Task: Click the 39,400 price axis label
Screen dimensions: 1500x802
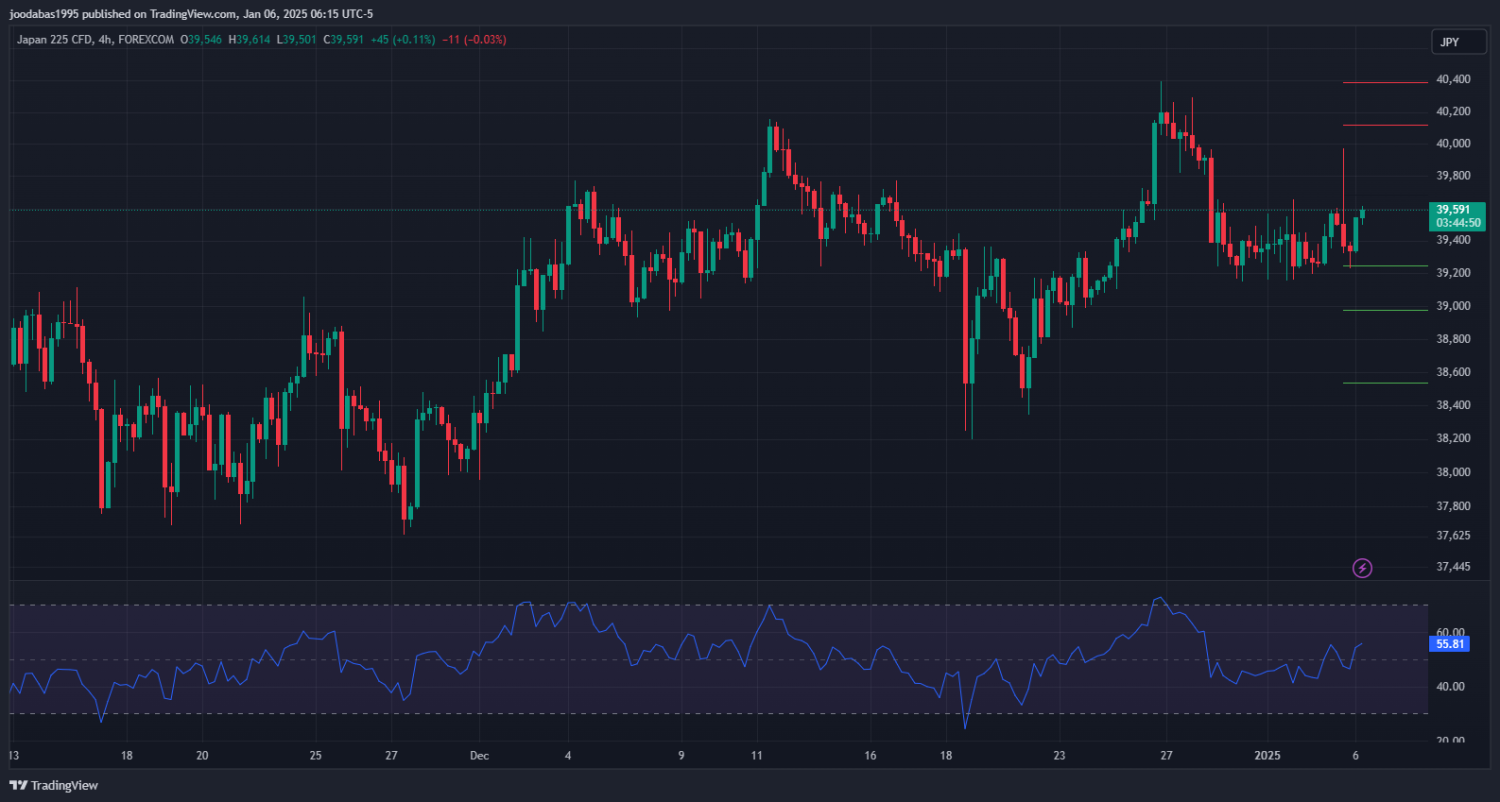Action: pyautogui.click(x=1453, y=241)
